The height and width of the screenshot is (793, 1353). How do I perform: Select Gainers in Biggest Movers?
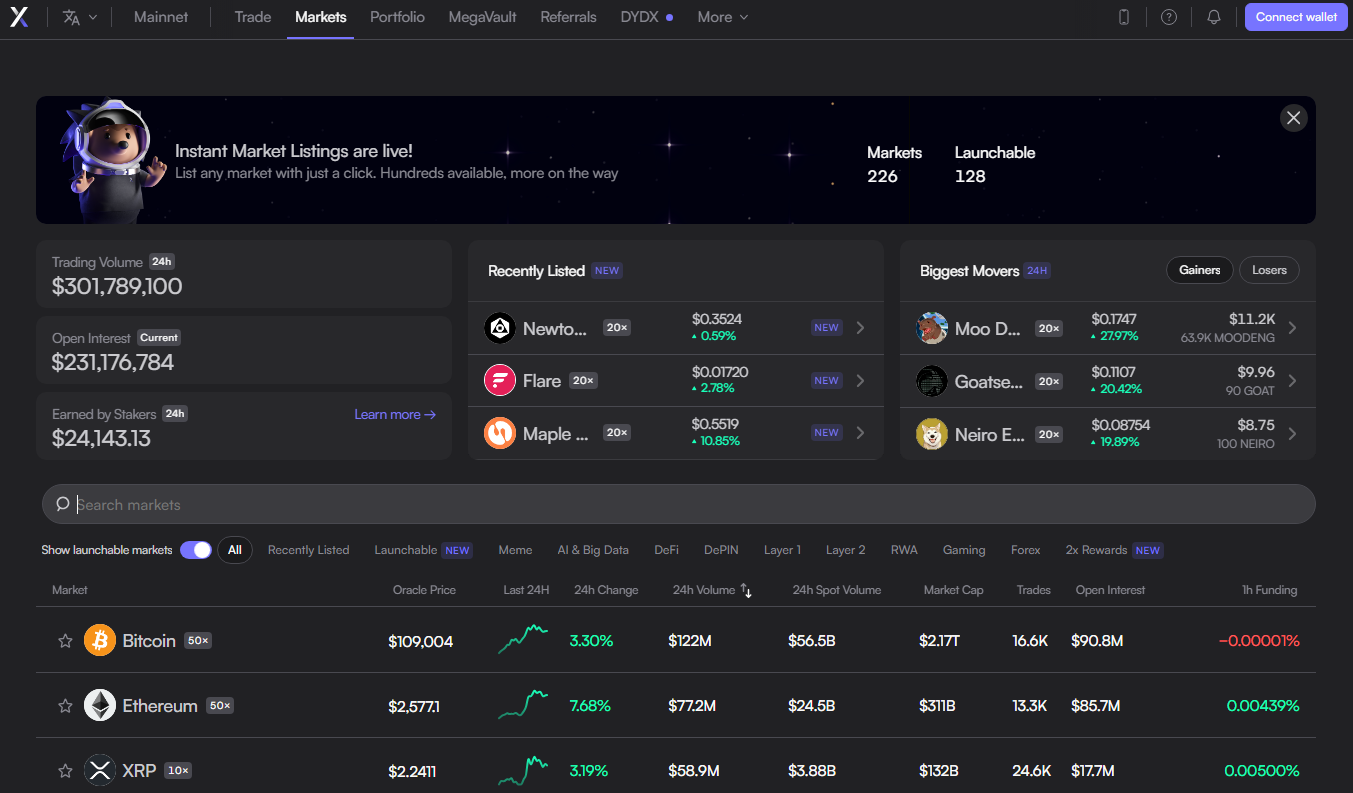(1200, 270)
